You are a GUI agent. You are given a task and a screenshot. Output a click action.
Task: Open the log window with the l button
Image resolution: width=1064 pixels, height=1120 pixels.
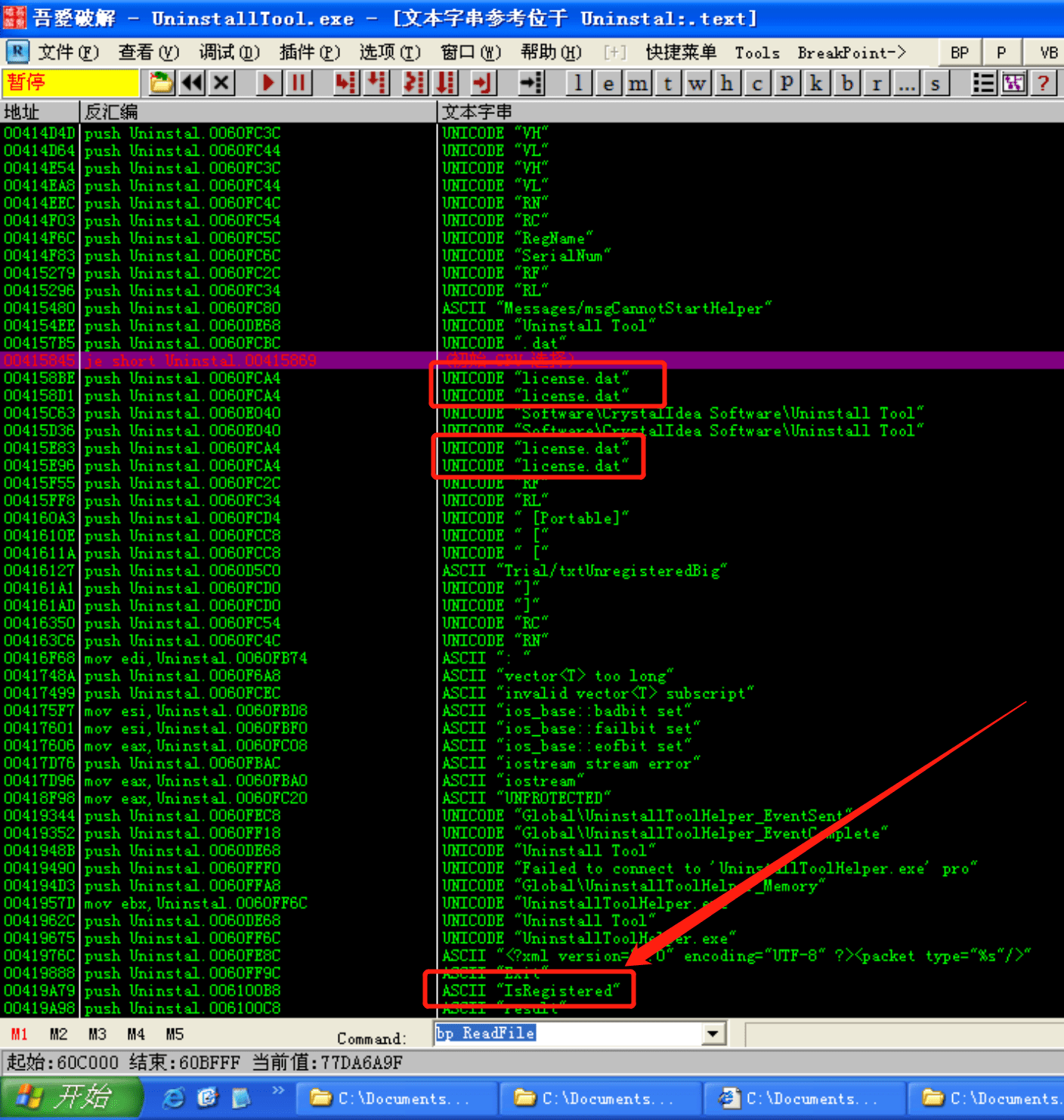click(x=578, y=83)
